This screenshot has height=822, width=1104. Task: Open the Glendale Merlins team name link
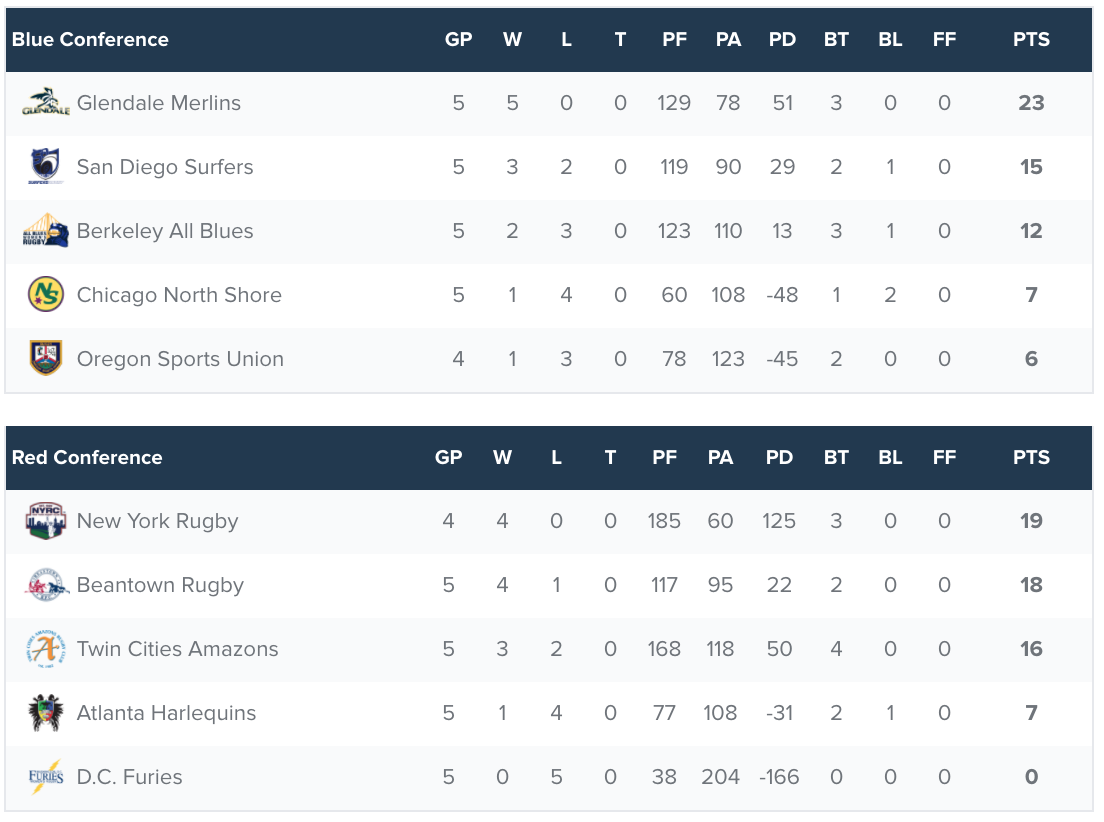158,103
